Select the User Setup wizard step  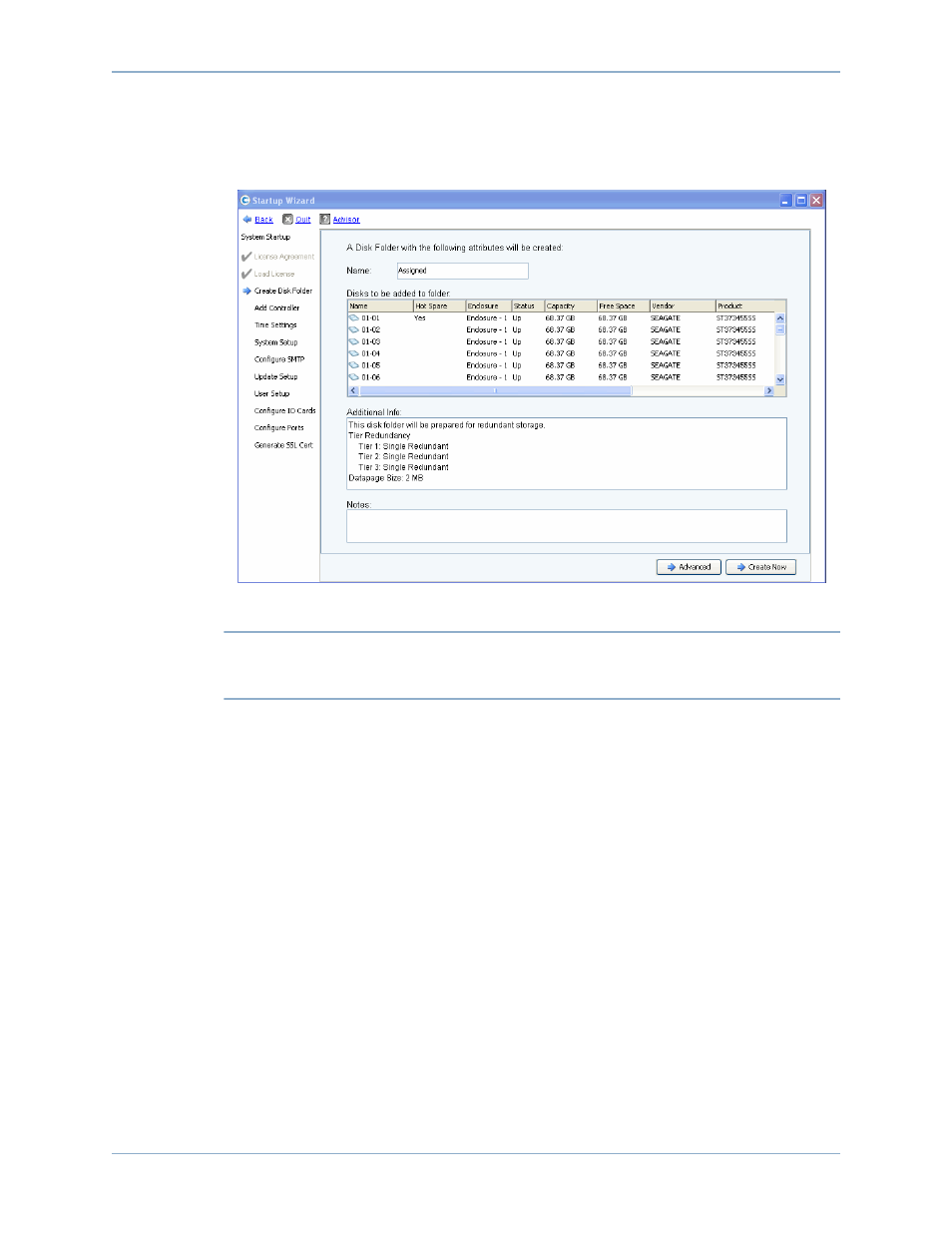tap(271, 393)
